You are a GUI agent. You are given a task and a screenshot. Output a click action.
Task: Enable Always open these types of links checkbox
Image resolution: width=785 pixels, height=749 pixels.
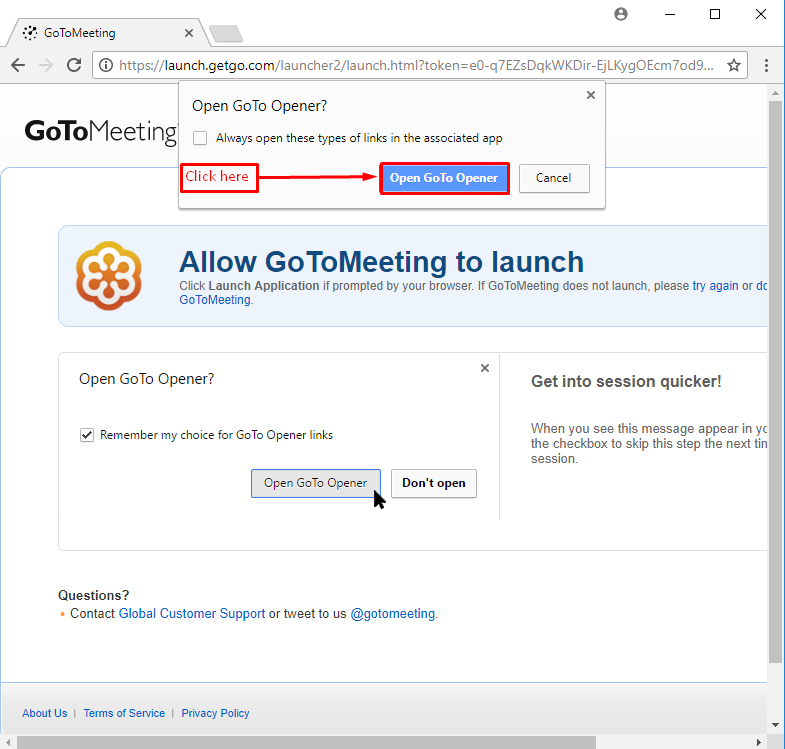click(200, 138)
